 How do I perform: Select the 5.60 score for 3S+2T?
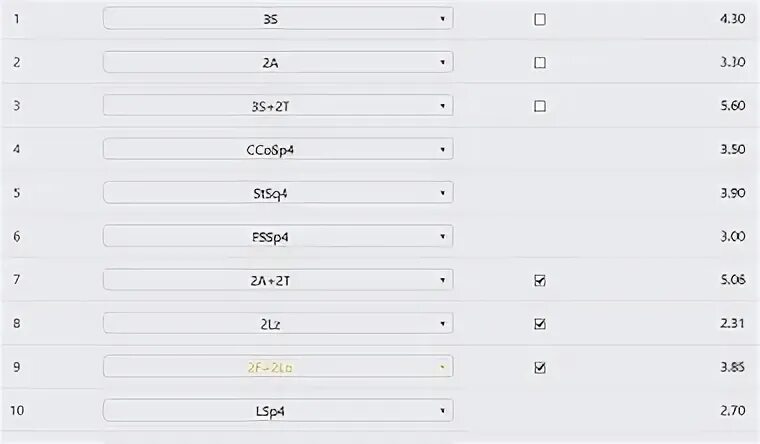732,106
